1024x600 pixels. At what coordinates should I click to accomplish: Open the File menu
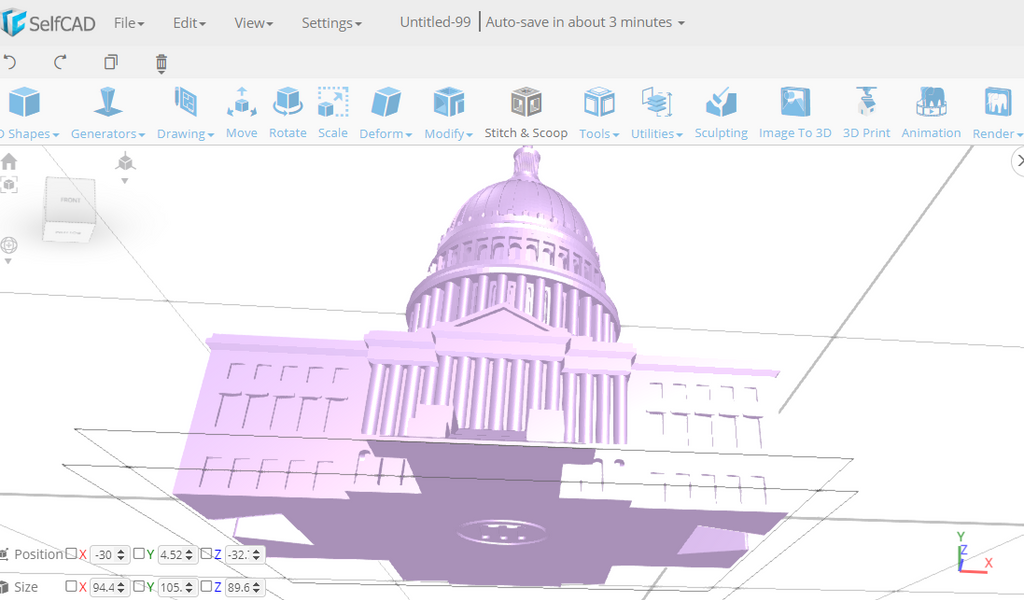[x=129, y=23]
